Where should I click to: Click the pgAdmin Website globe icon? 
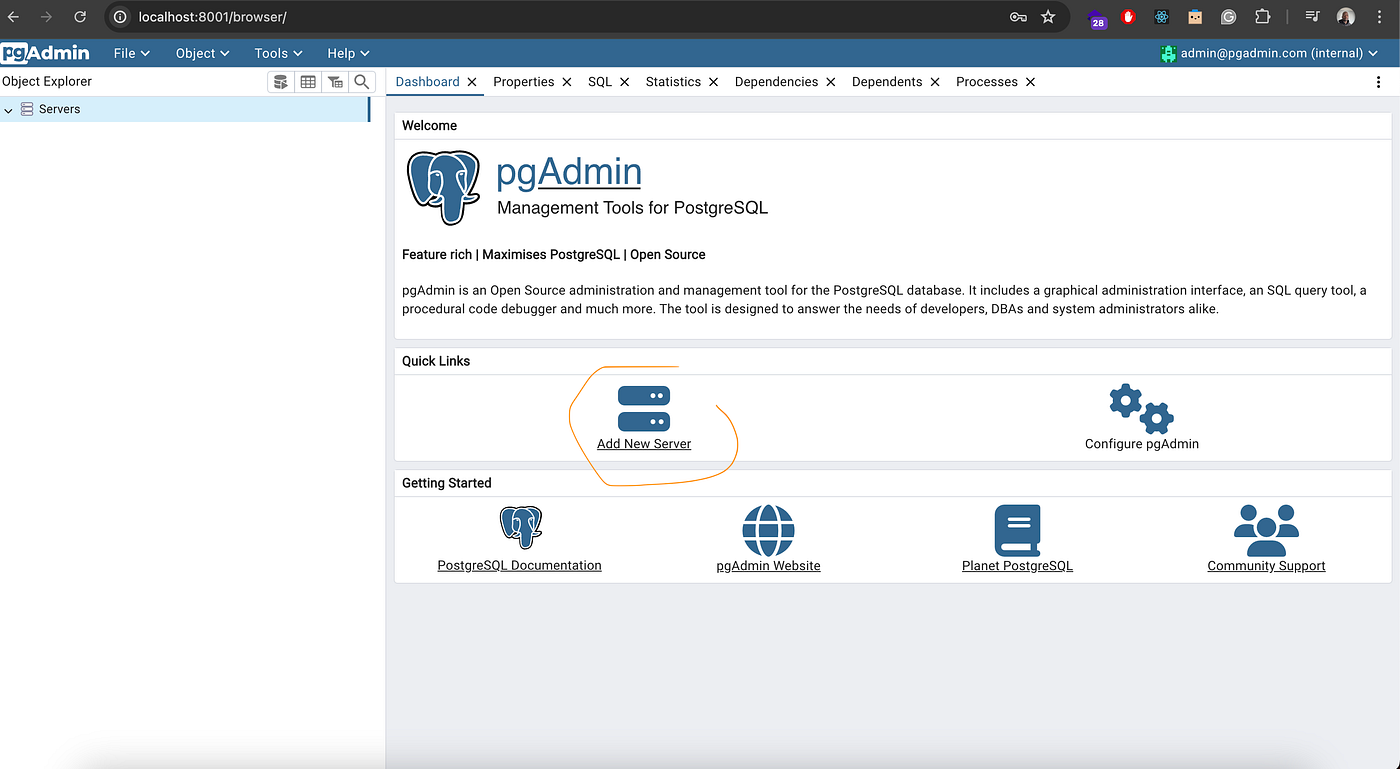(768, 530)
